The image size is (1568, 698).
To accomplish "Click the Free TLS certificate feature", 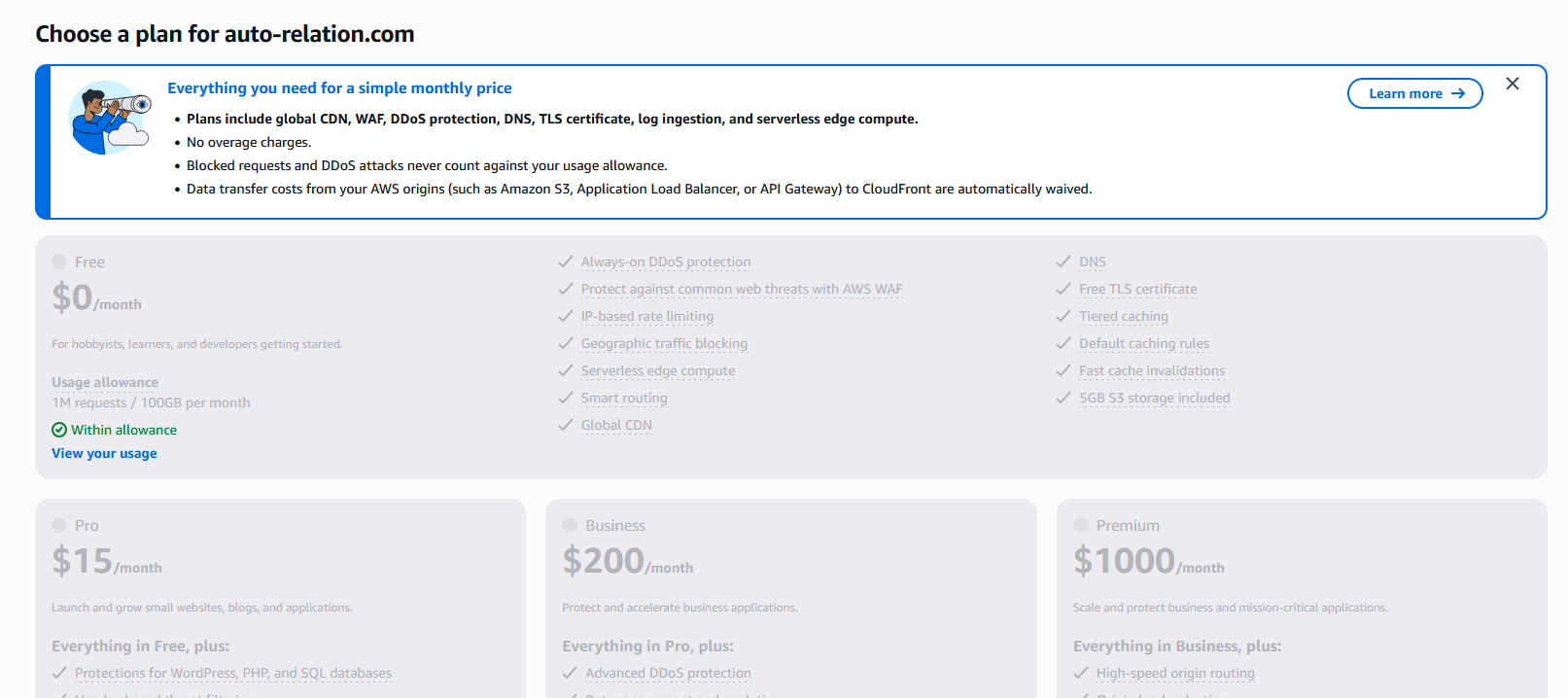I will (x=1137, y=289).
